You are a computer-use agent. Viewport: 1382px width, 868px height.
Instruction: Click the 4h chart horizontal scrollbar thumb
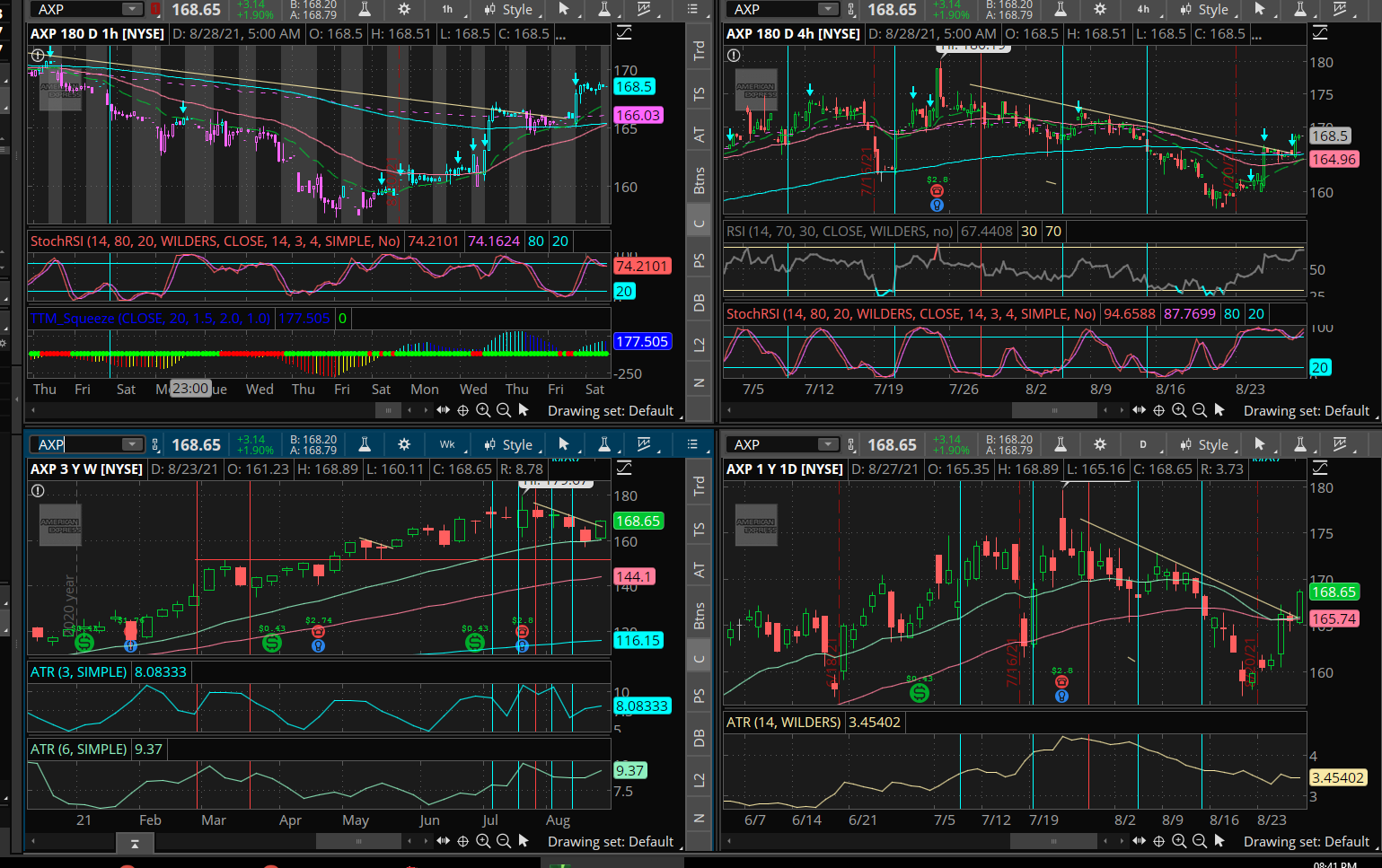tap(1054, 410)
